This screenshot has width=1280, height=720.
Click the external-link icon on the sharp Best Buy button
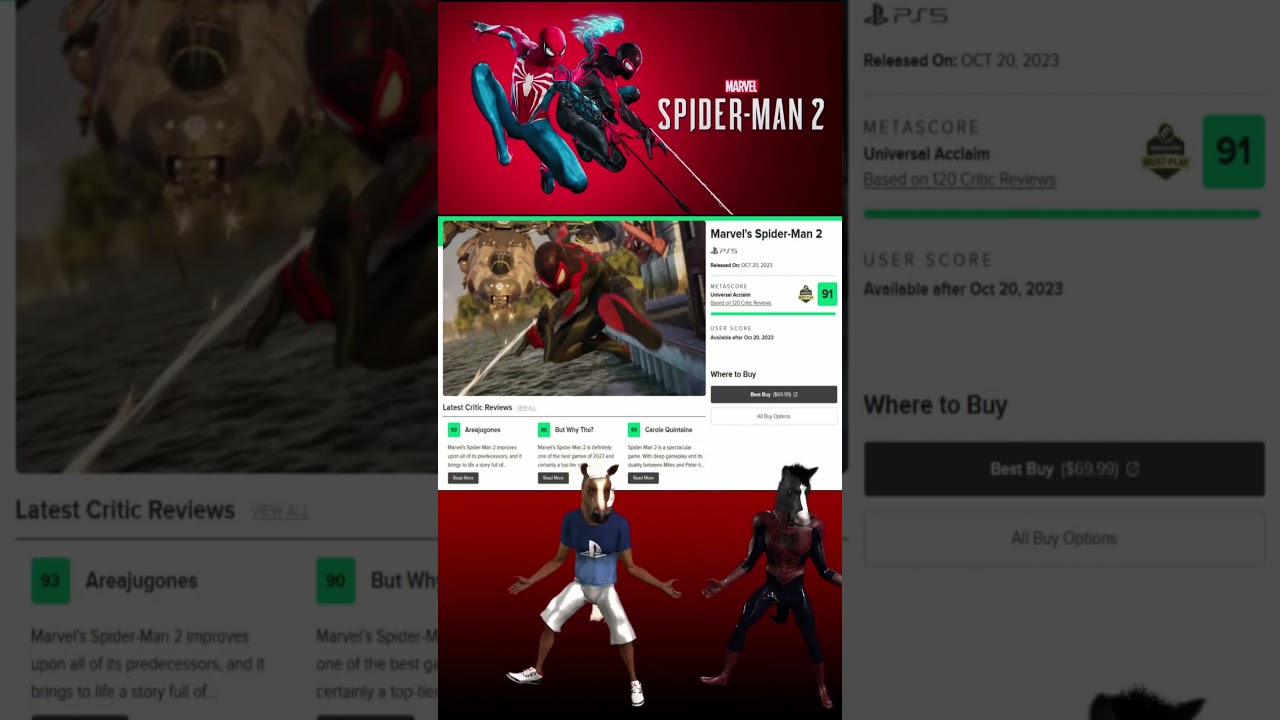tap(795, 395)
